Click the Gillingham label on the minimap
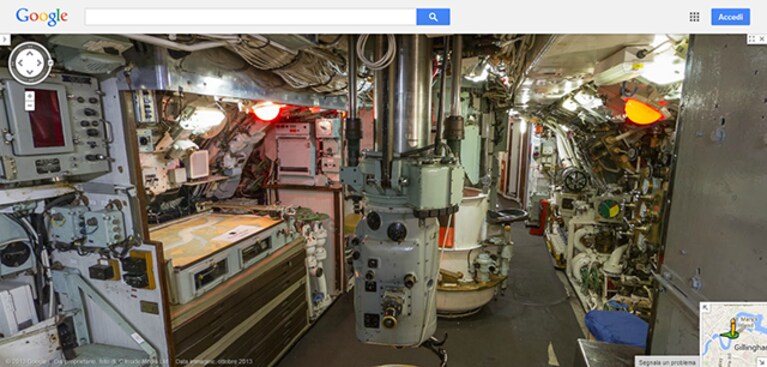Viewport: 767px width, 367px height. pos(750,346)
